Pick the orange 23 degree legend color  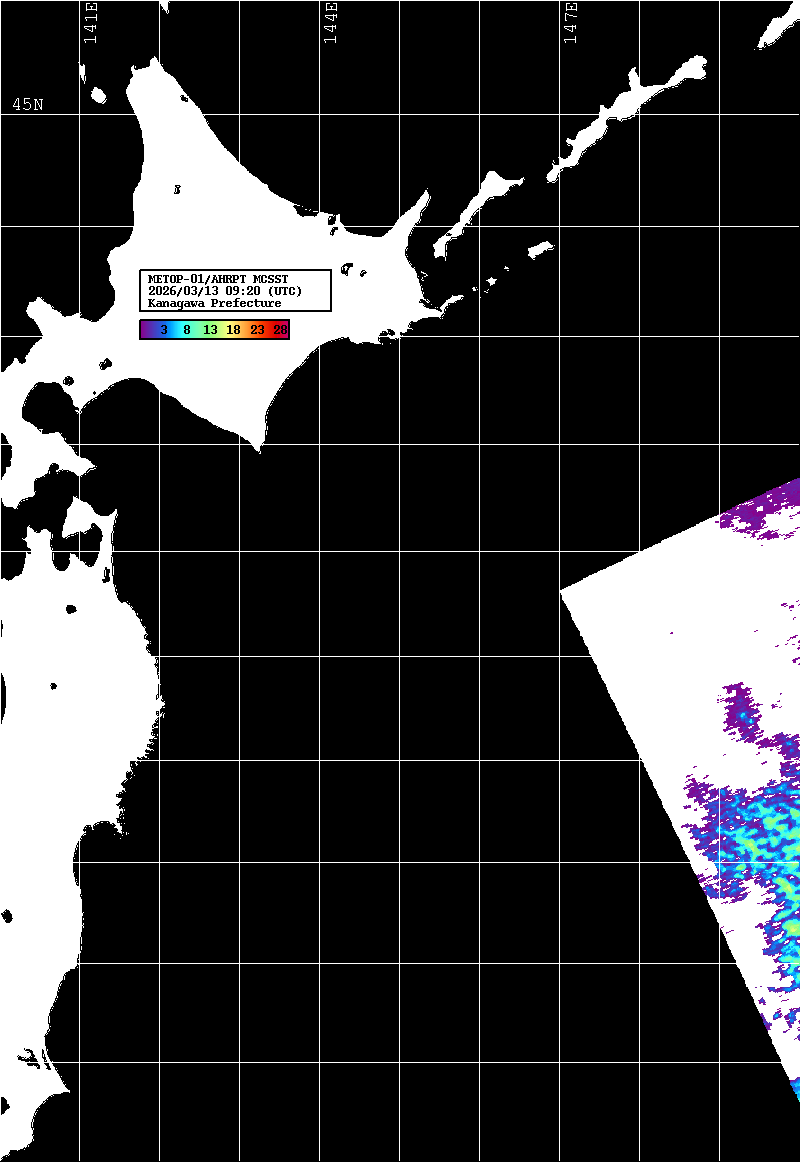pyautogui.click(x=257, y=329)
